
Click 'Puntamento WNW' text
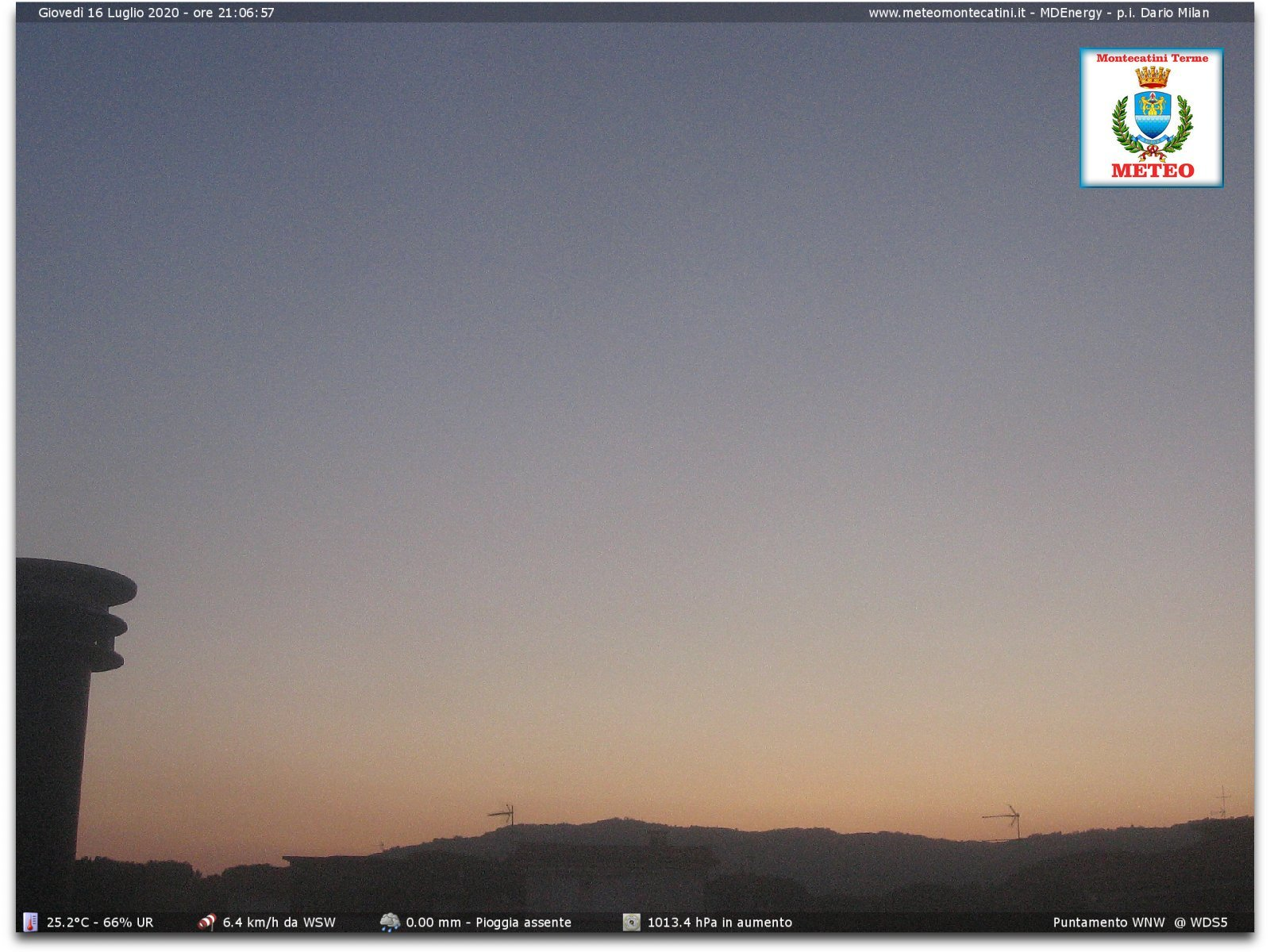click(x=1109, y=923)
